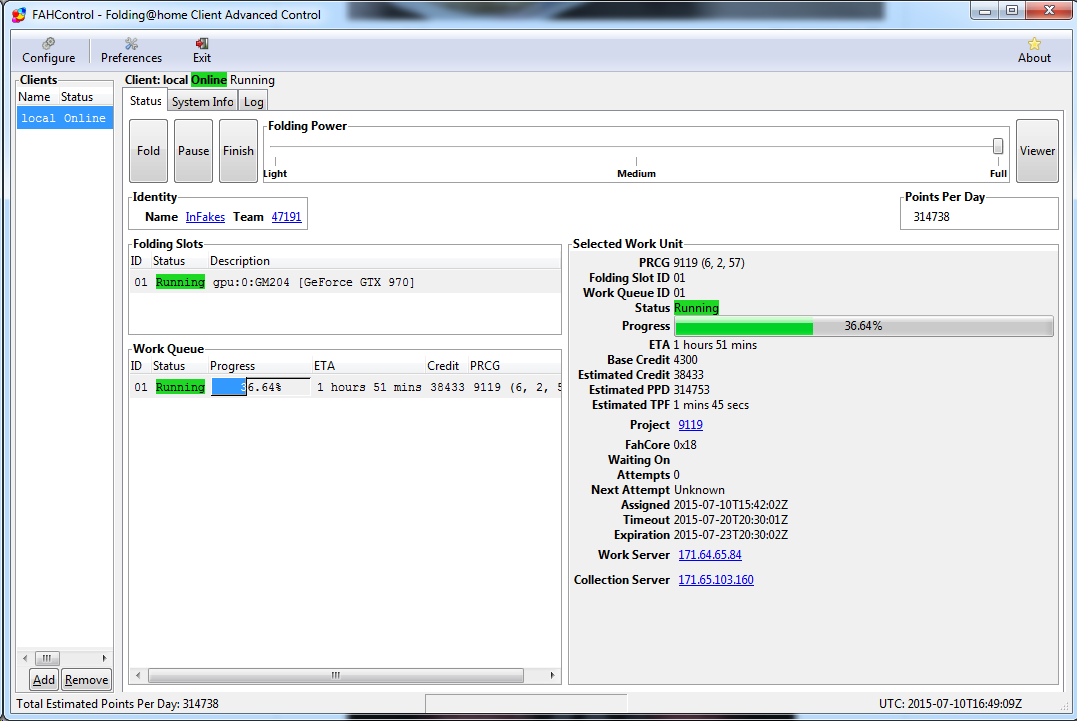Click the Clients list scrollbar thumb
The width and height of the screenshot is (1077, 721).
(47, 658)
